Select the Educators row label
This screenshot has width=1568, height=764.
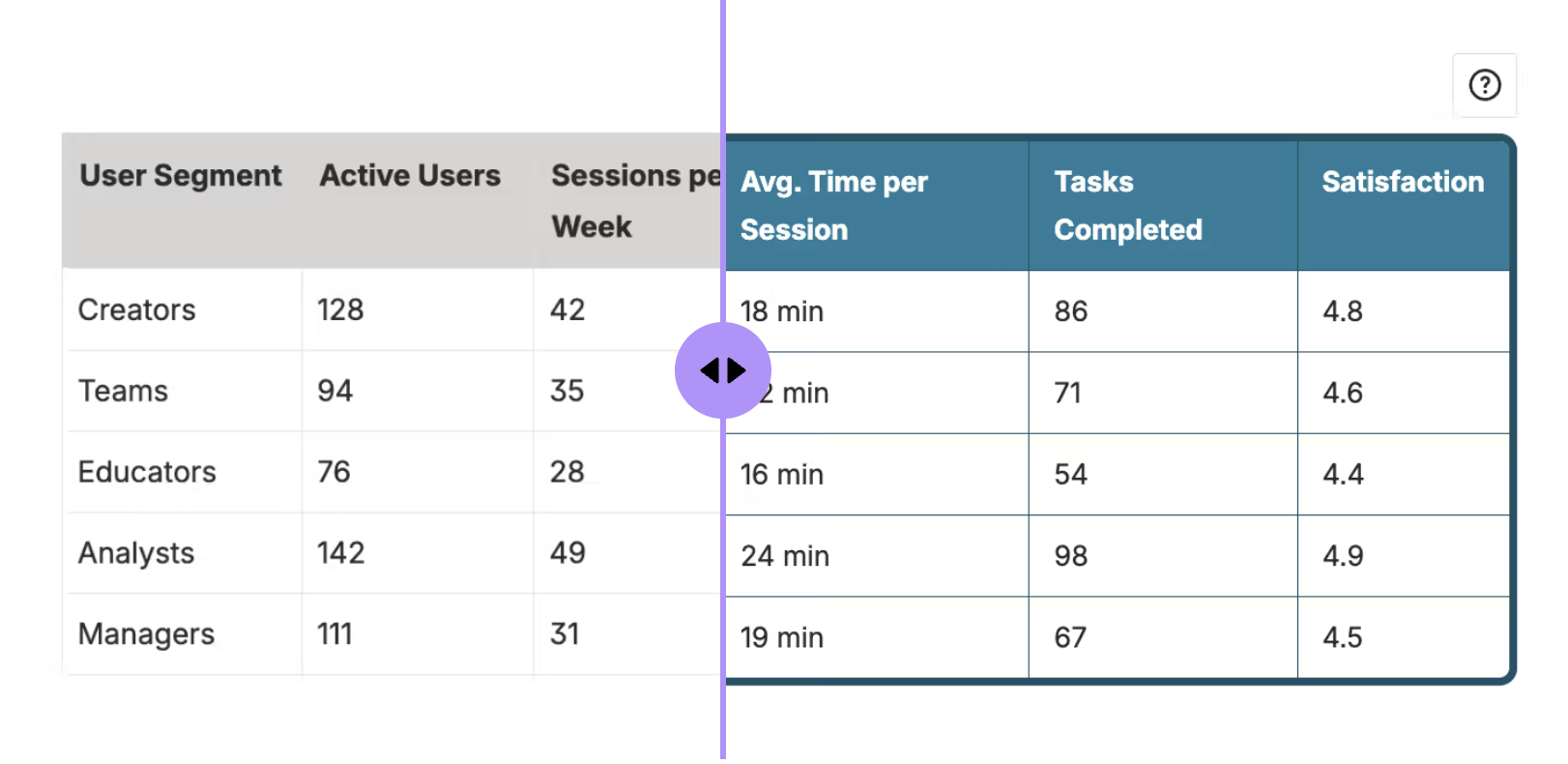[147, 472]
